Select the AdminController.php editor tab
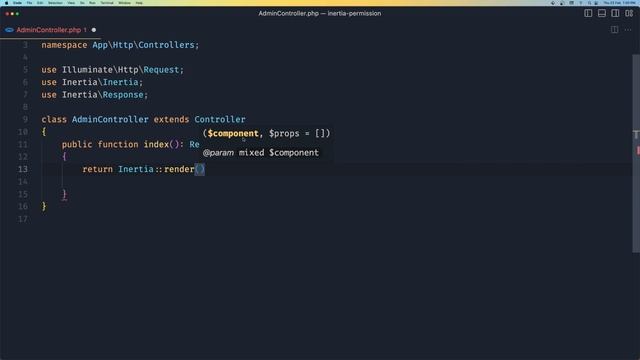The width and height of the screenshot is (640, 360). point(51,30)
